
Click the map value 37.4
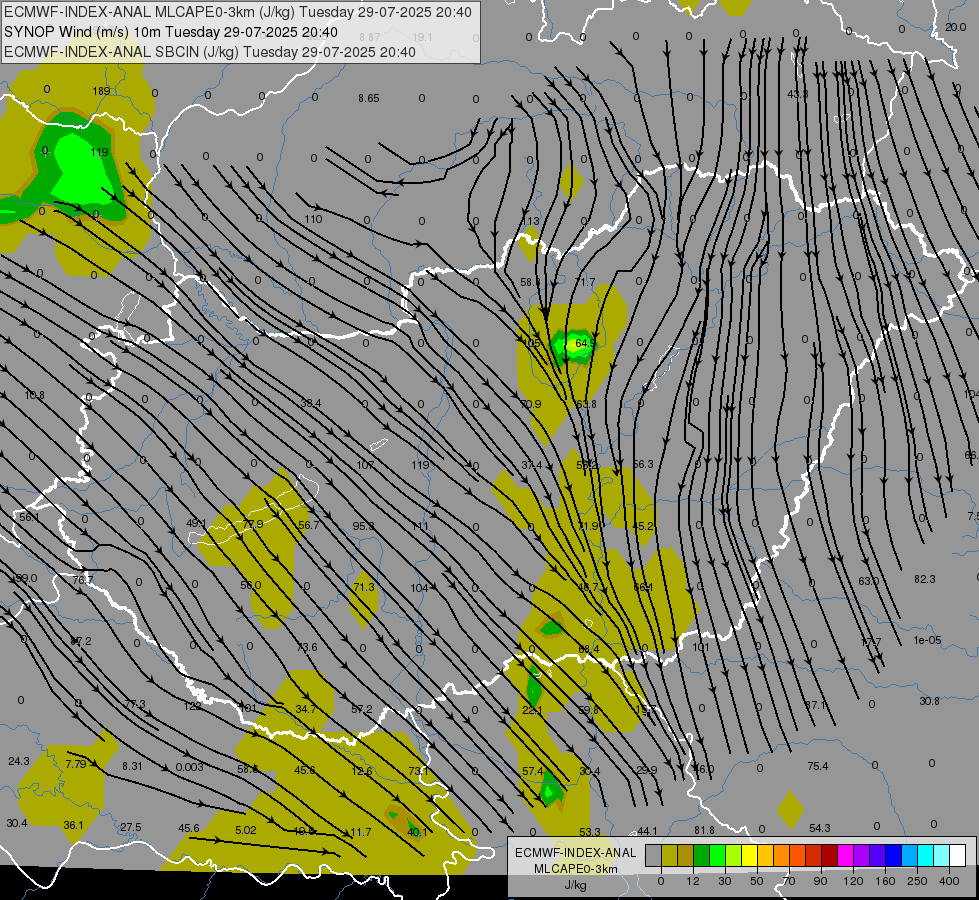tap(531, 465)
